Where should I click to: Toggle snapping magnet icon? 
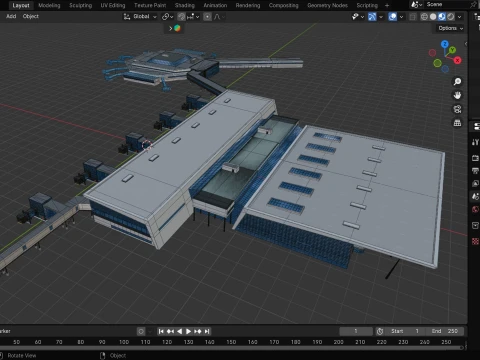pyautogui.click(x=181, y=17)
